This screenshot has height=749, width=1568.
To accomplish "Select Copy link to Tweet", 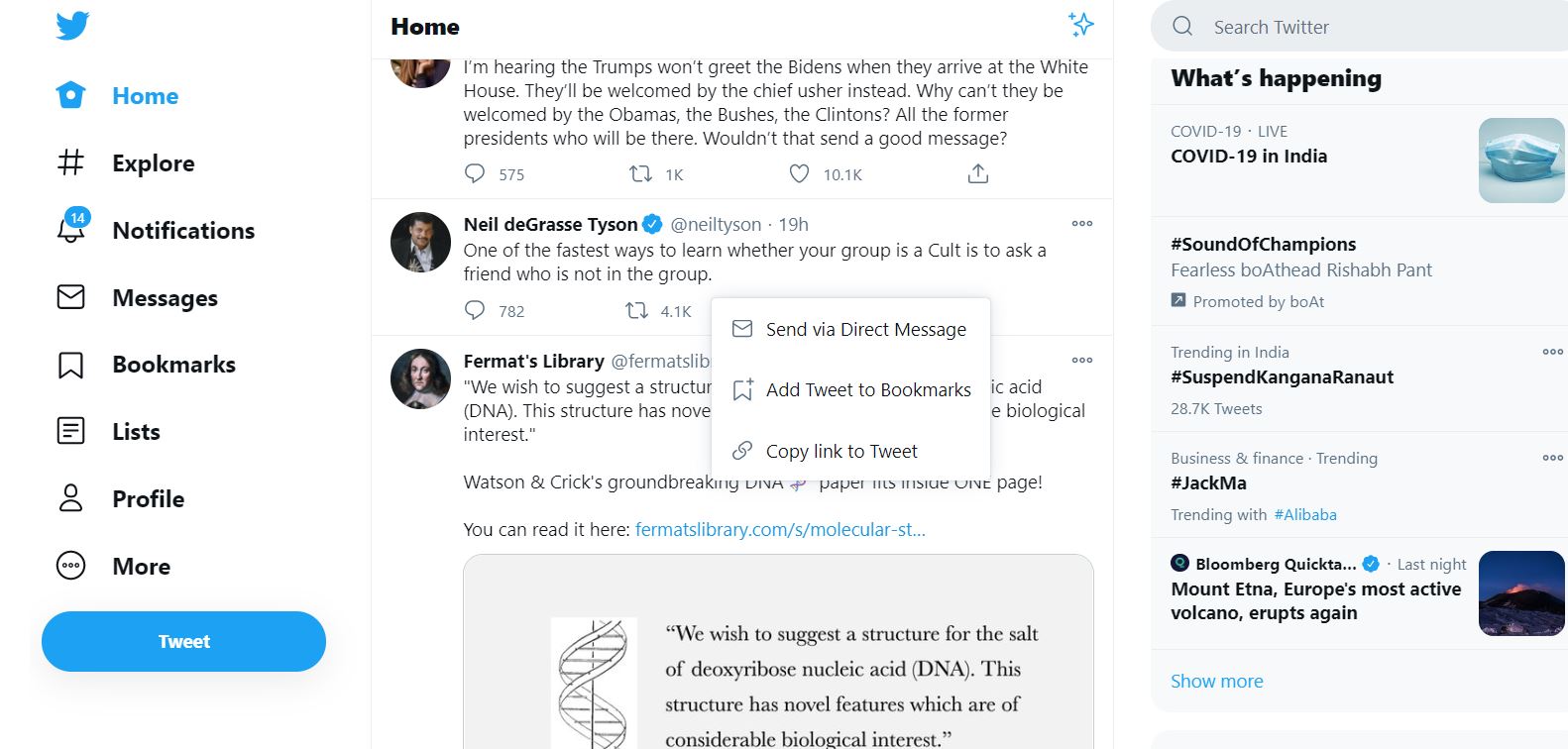I will [x=841, y=452].
